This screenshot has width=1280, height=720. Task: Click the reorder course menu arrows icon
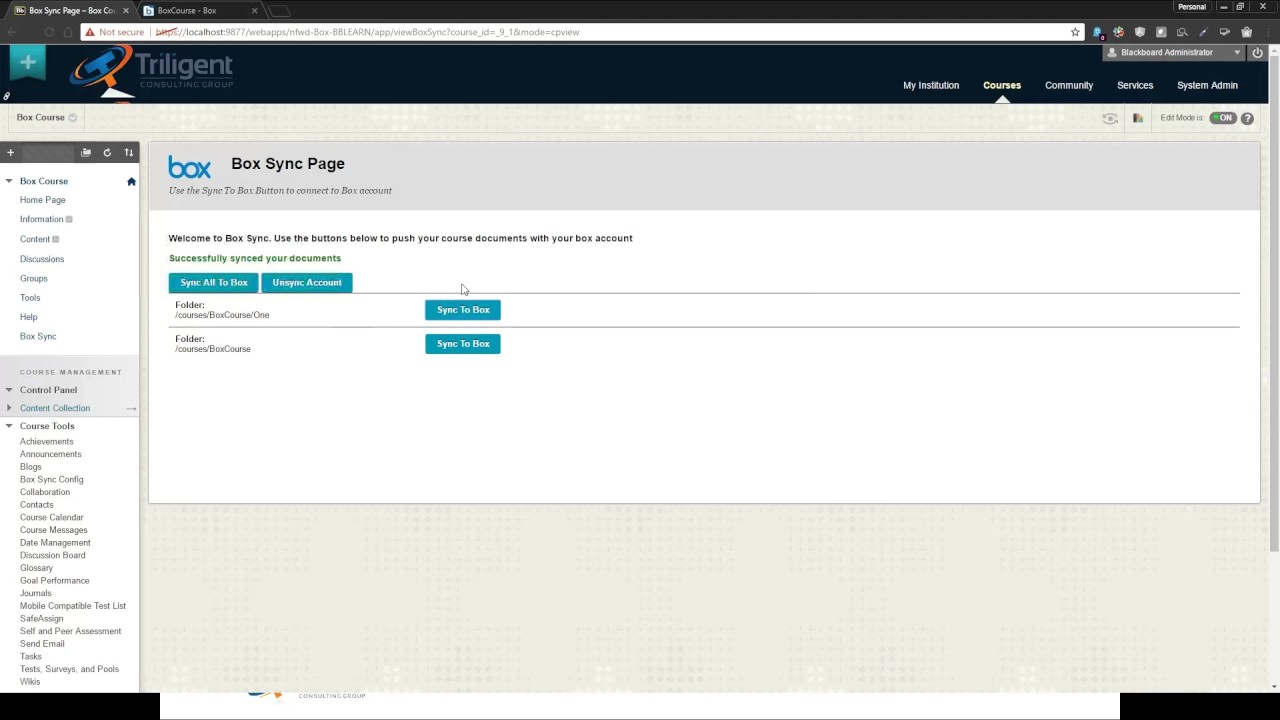129,153
